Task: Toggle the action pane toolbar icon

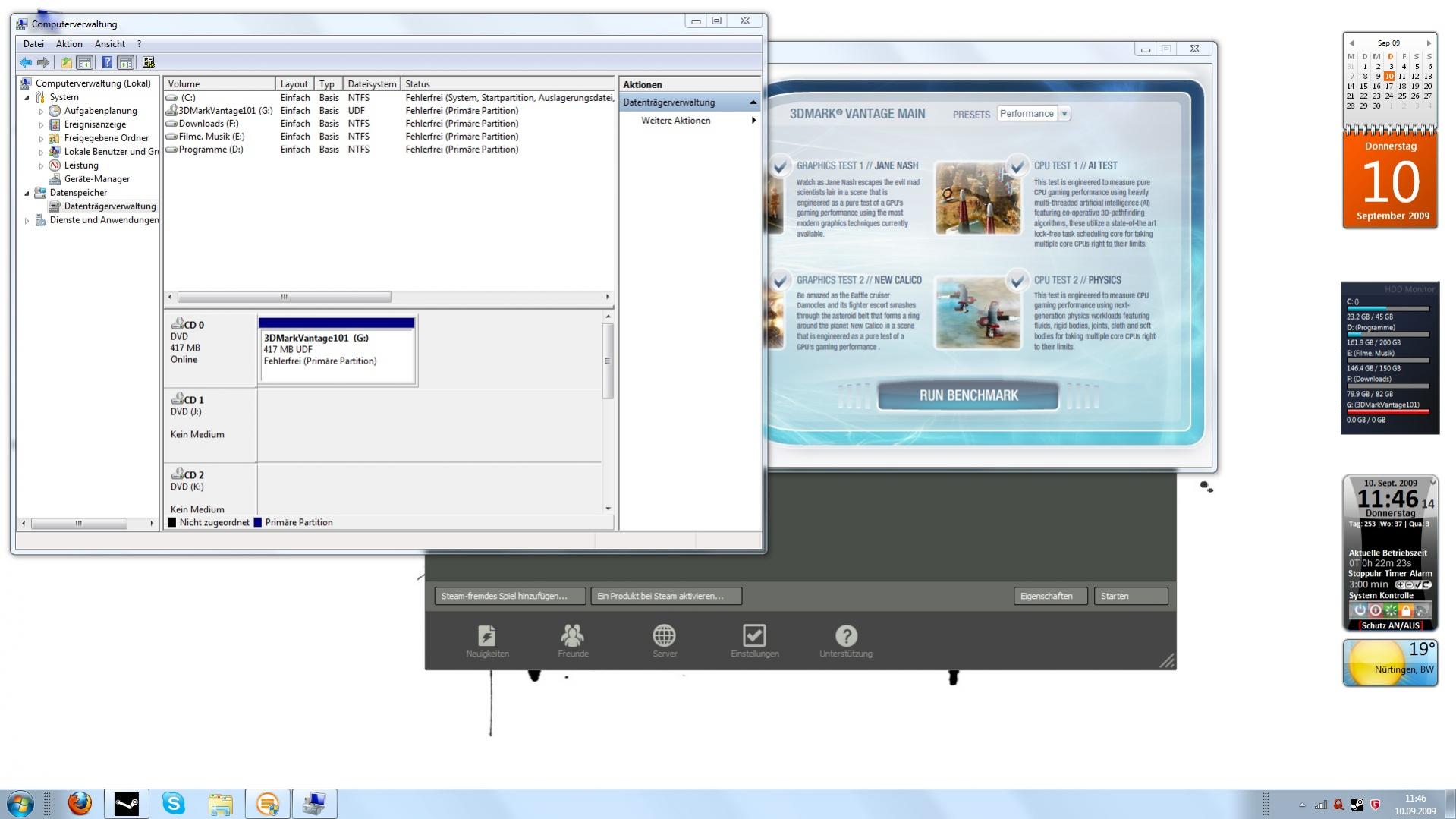Action: [x=126, y=62]
